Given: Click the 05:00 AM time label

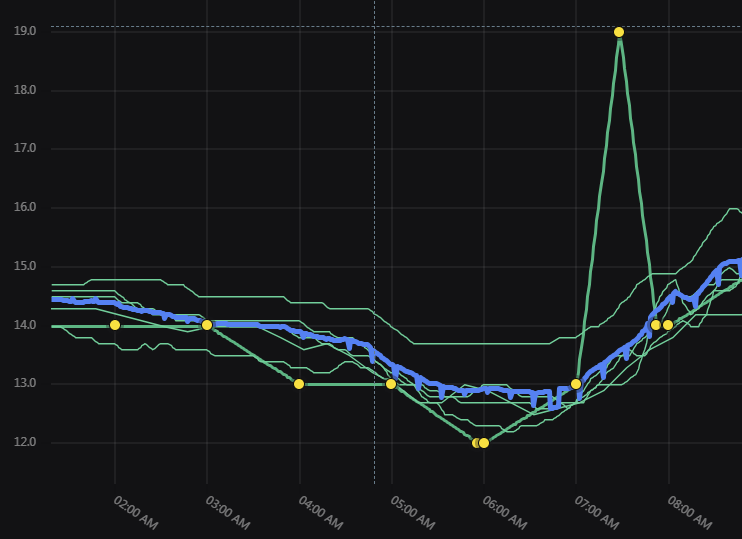Looking at the screenshot, I should (412, 513).
